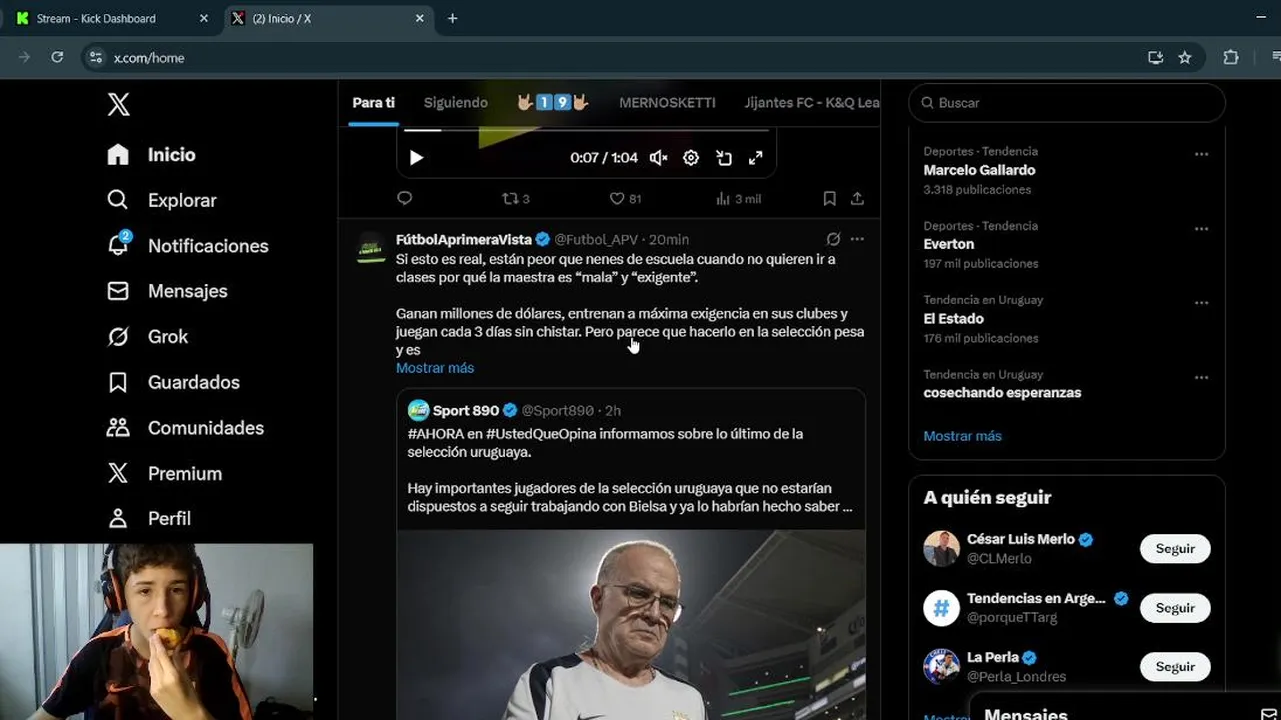Screen dimensions: 1281x720
Task: Bookmark this page with the star
Action: coord(1185,57)
